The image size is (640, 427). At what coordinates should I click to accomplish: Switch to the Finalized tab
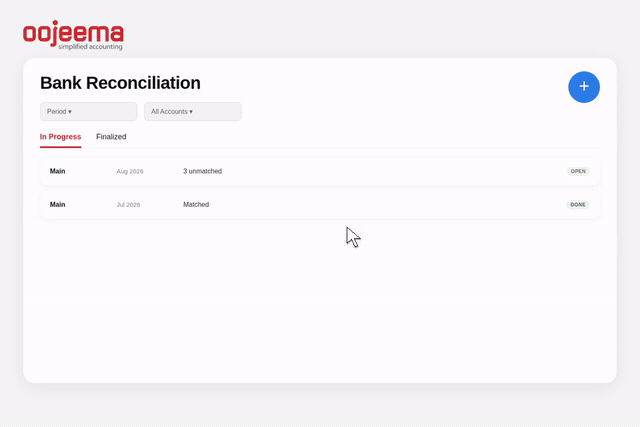[111, 137]
